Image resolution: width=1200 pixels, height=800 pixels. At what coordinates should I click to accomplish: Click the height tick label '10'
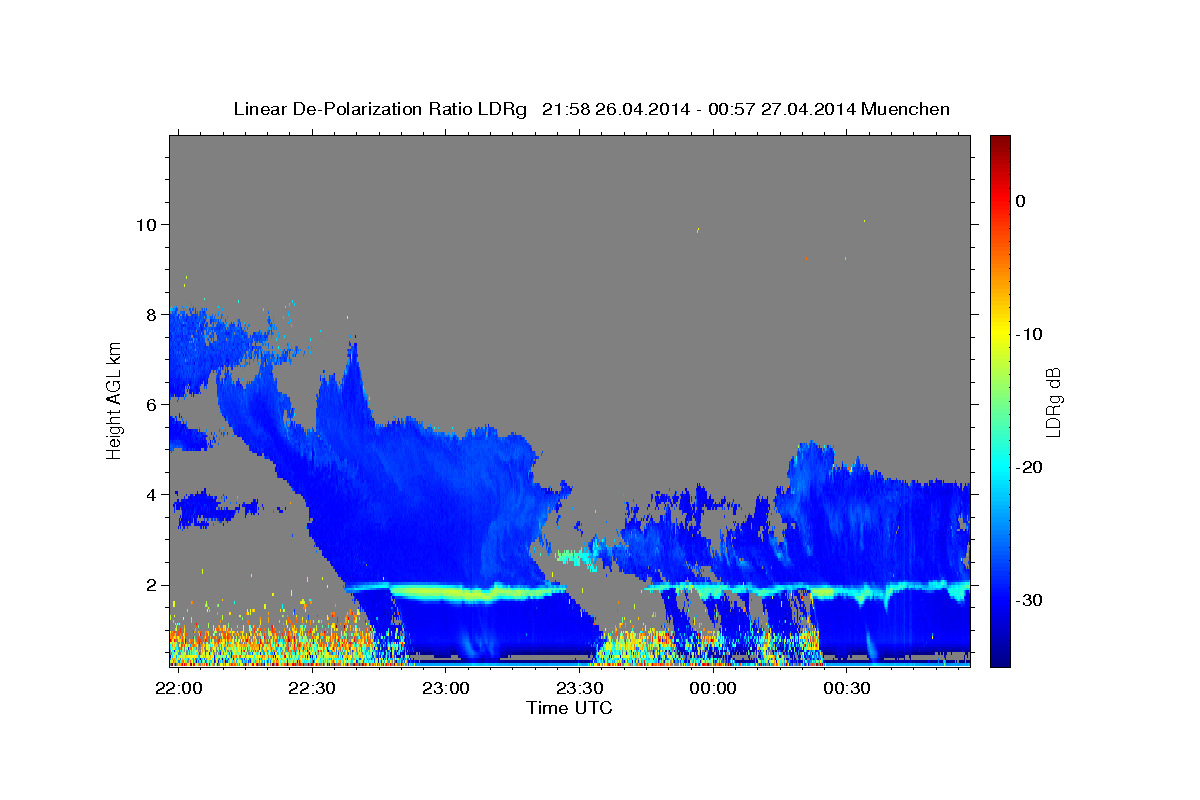146,224
